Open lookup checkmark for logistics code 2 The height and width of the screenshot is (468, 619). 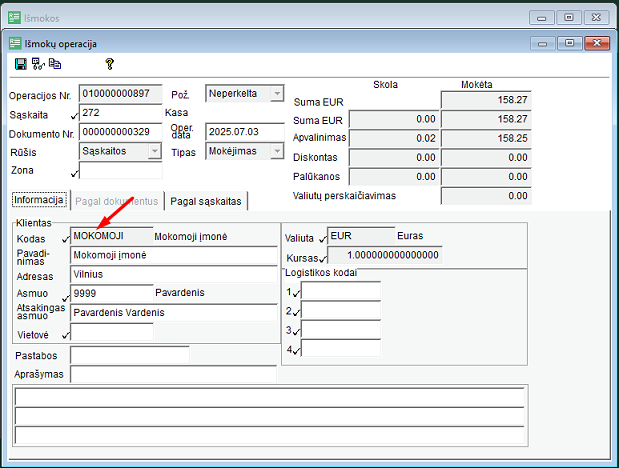tap(296, 312)
